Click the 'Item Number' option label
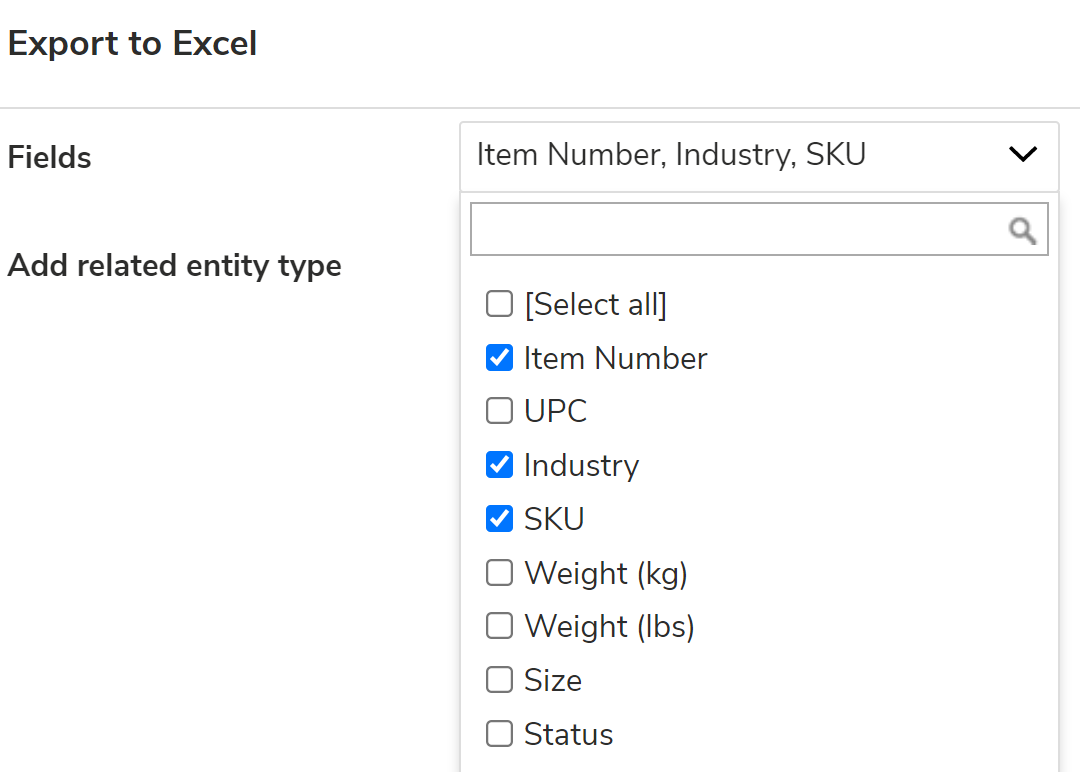Viewport: 1080px width, 772px height. [615, 358]
